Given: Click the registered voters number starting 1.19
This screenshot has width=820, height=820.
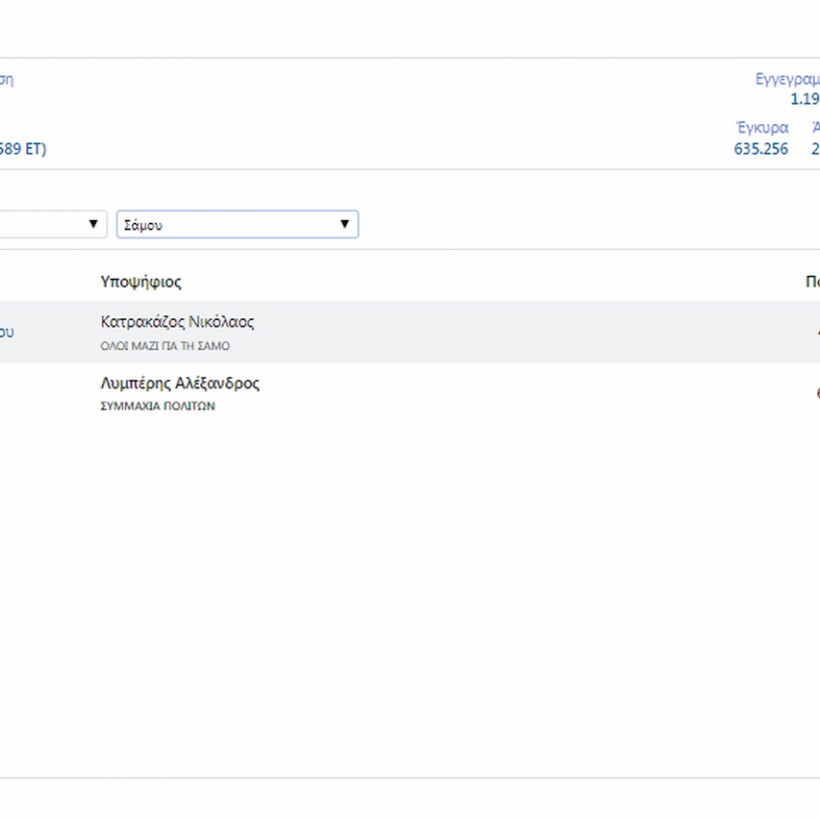Looking at the screenshot, I should (x=804, y=99).
